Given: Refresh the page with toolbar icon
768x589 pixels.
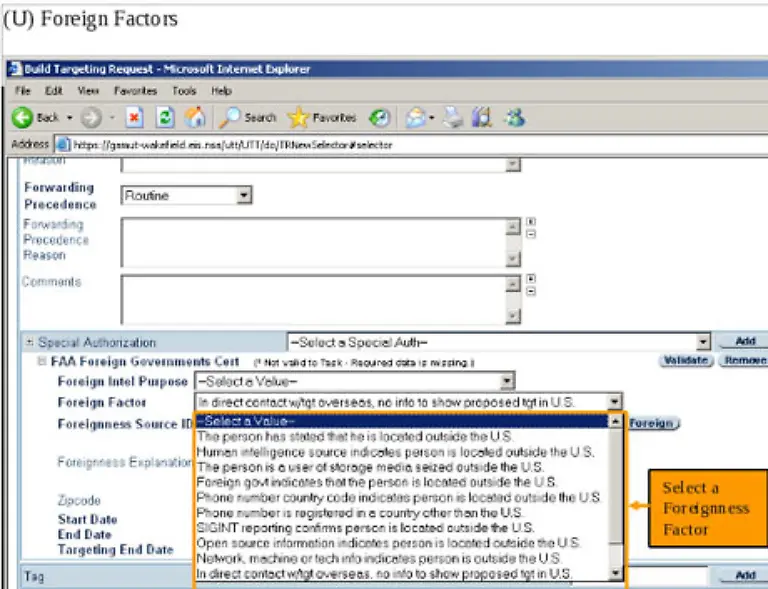Looking at the screenshot, I should coord(165,117).
